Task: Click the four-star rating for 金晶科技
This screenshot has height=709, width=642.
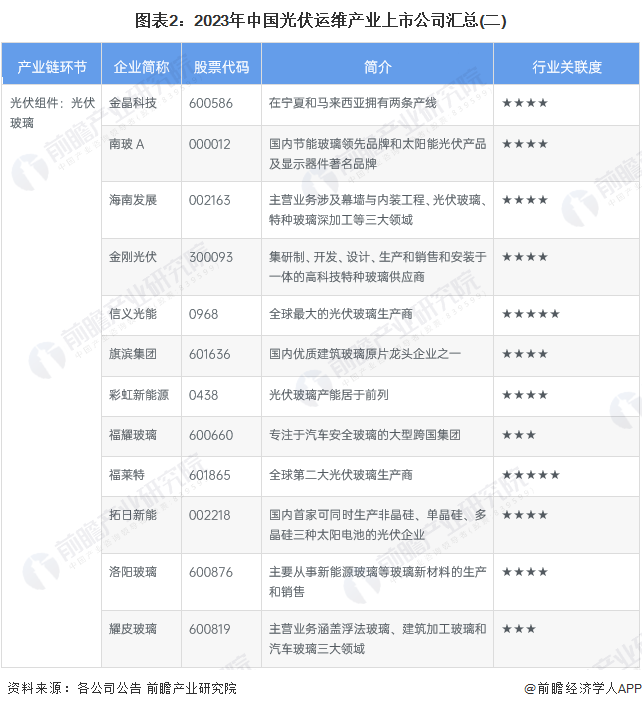Action: pyautogui.click(x=525, y=103)
